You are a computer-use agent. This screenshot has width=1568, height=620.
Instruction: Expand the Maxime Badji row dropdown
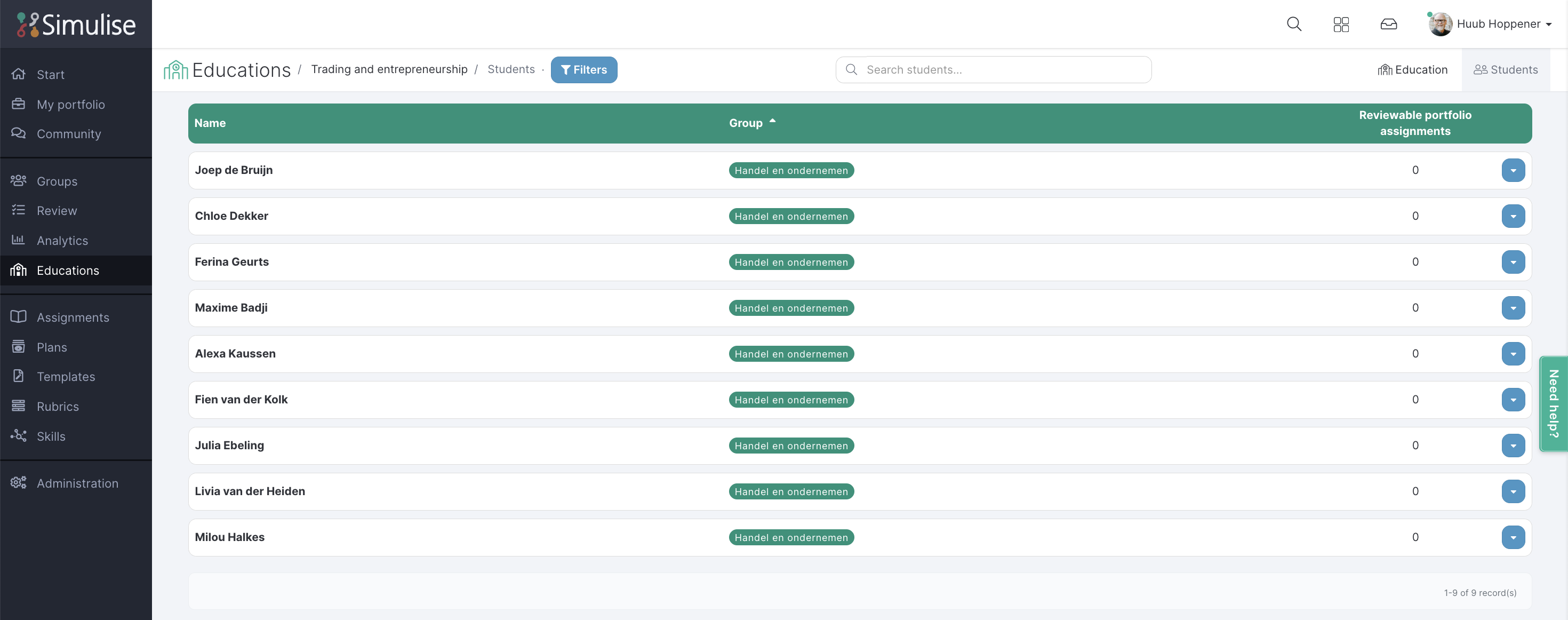[x=1513, y=307]
